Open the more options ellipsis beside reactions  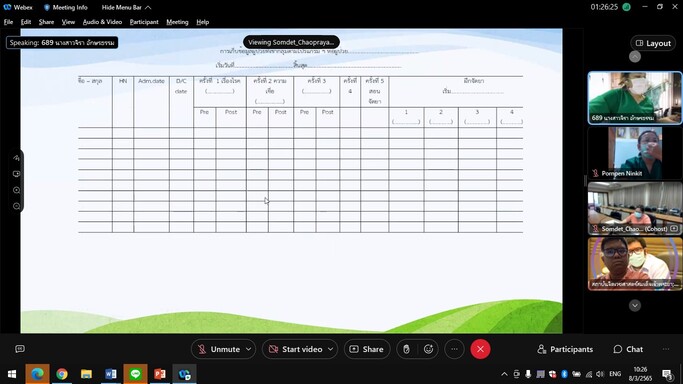pos(454,349)
